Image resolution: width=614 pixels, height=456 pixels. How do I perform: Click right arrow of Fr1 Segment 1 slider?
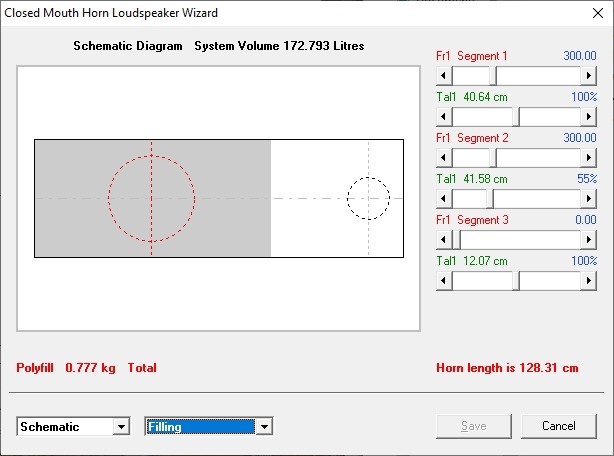pos(589,76)
